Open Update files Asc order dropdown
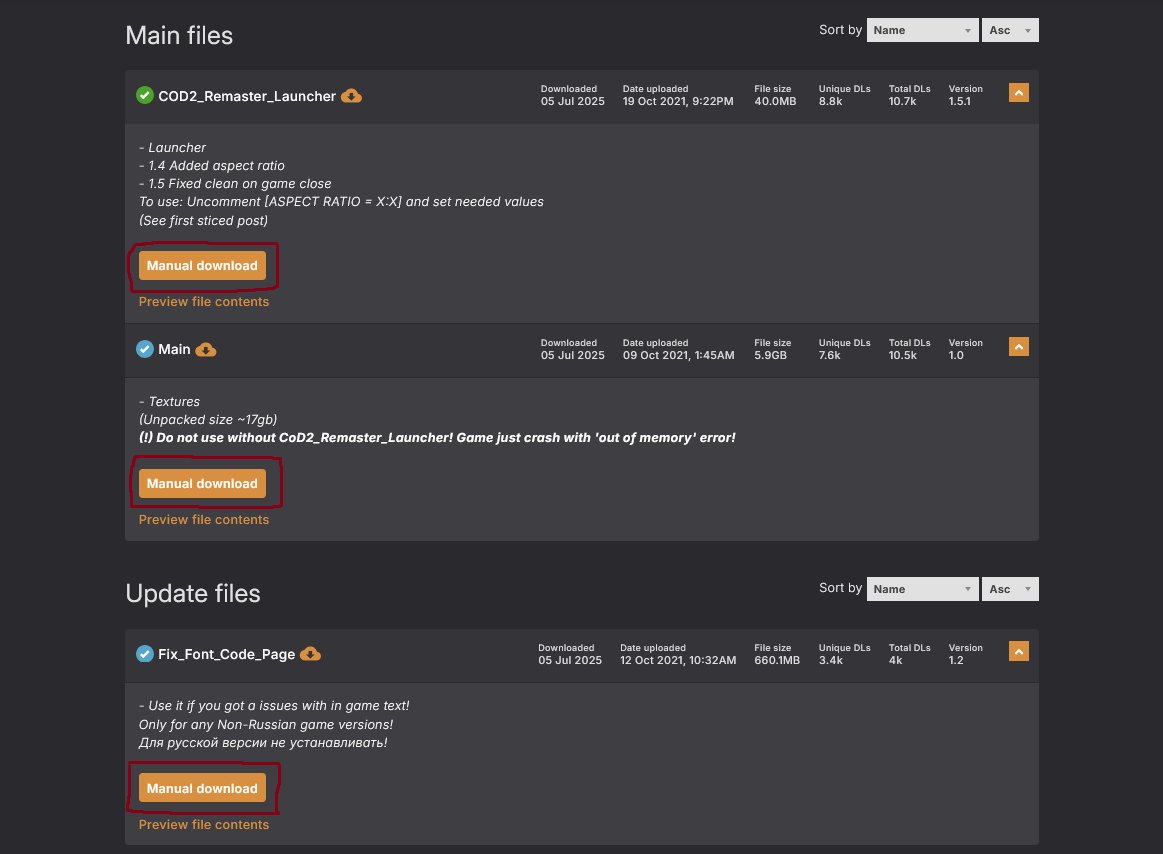The height and width of the screenshot is (854, 1163). pyautogui.click(x=1010, y=589)
